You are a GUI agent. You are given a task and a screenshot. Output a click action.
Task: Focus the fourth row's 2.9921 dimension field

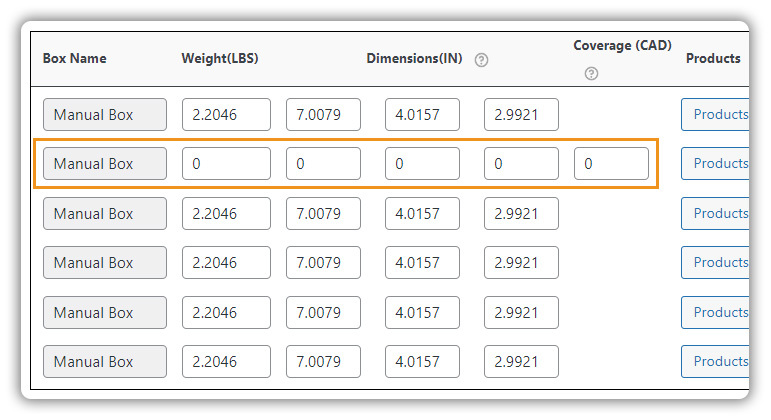tap(521, 263)
